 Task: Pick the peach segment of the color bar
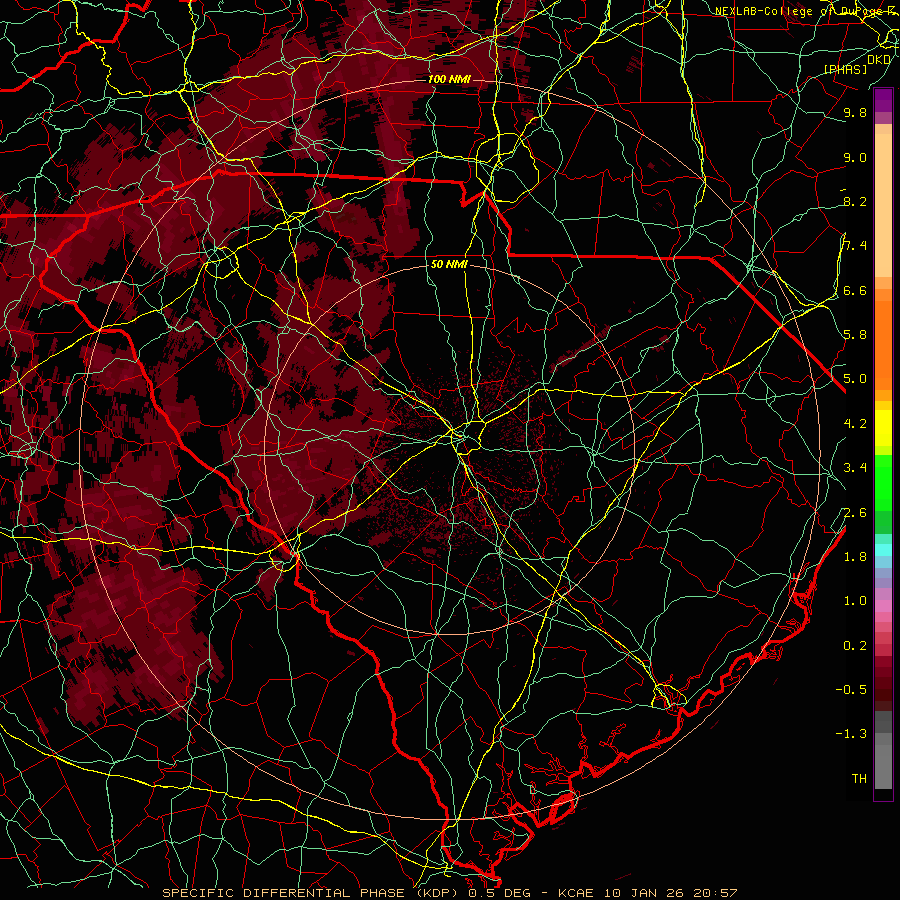(883, 204)
